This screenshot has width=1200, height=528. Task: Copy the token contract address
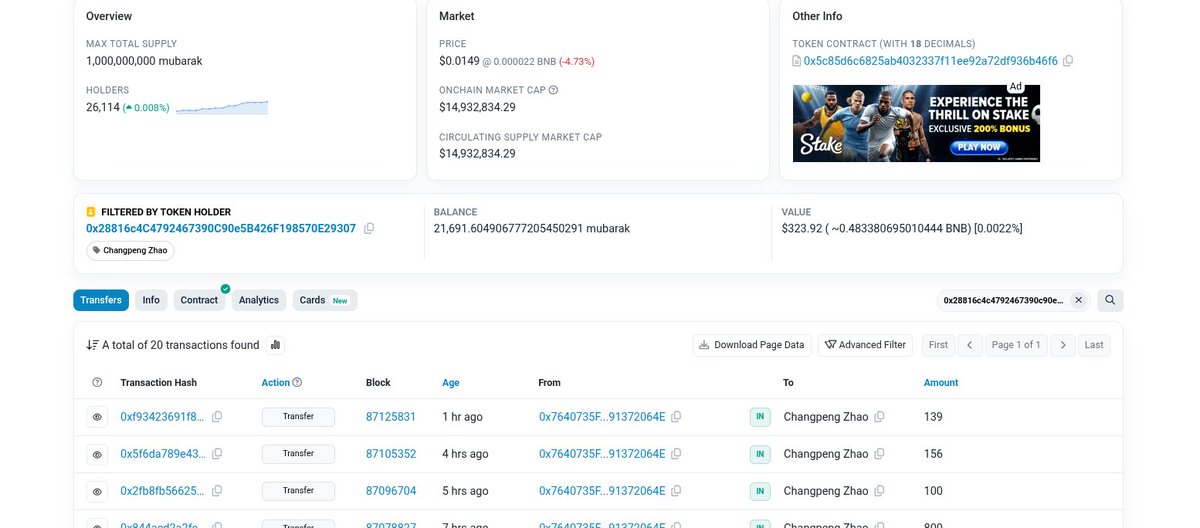[1068, 61]
